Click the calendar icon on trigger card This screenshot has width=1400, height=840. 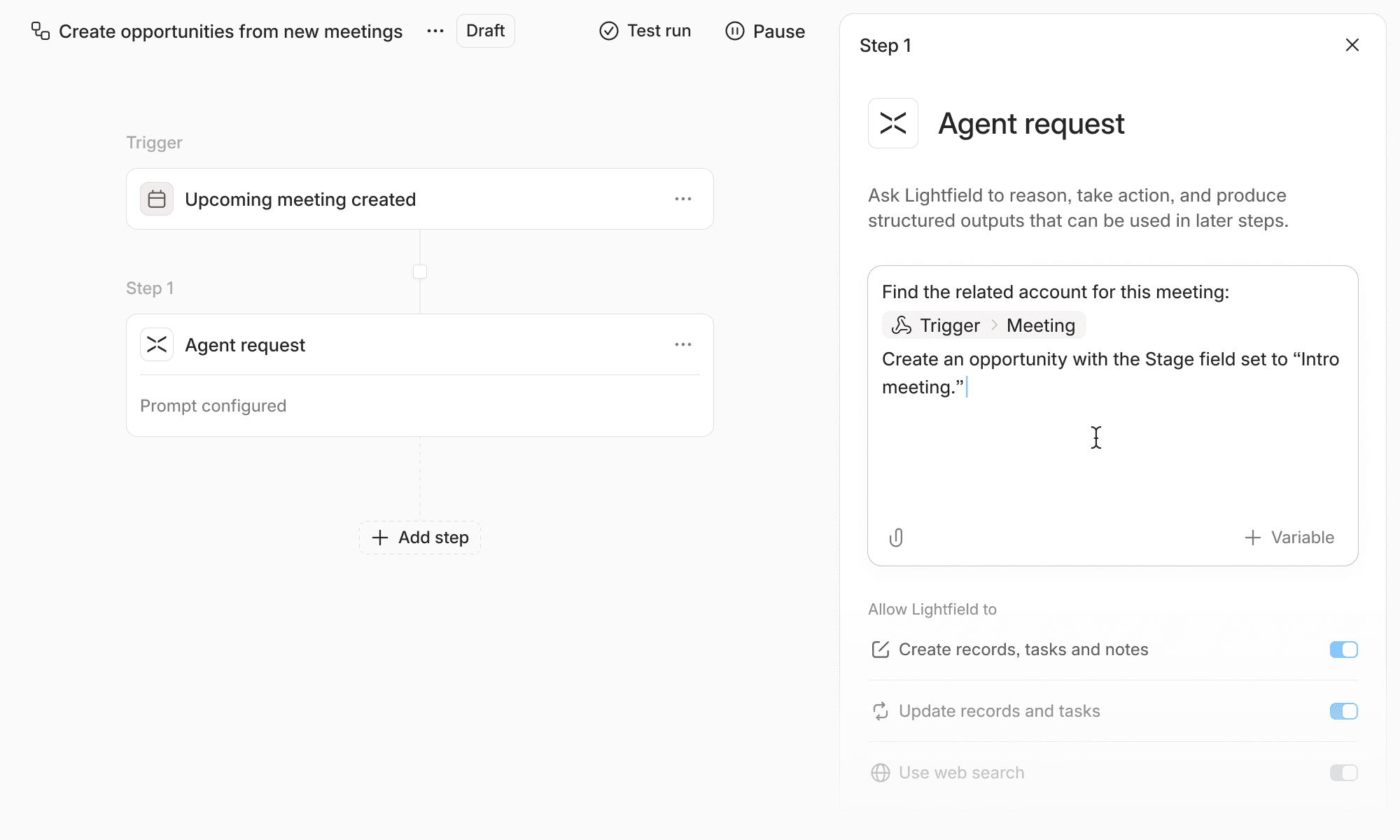click(157, 199)
